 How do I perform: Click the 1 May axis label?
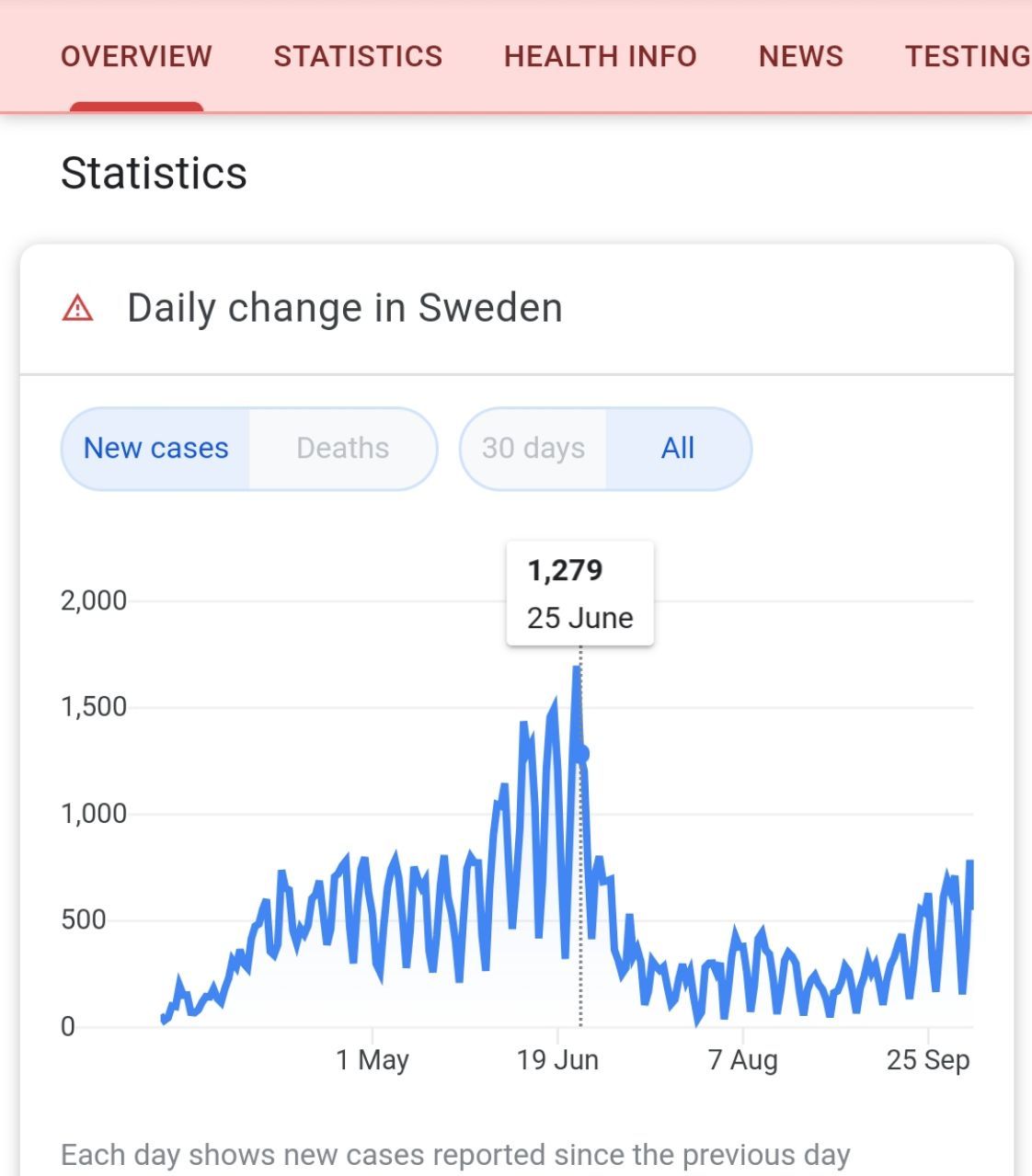pos(372,1060)
